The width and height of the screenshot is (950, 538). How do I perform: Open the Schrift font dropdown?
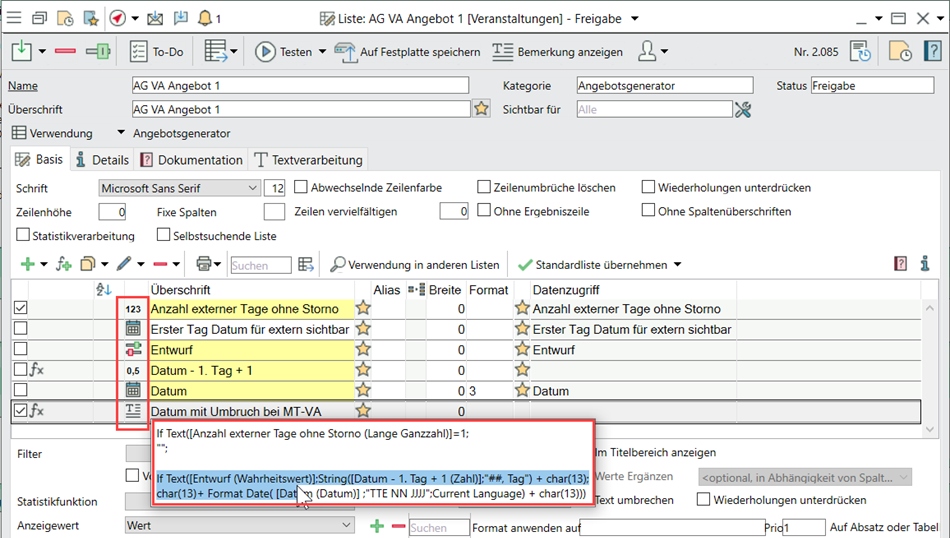(251, 188)
